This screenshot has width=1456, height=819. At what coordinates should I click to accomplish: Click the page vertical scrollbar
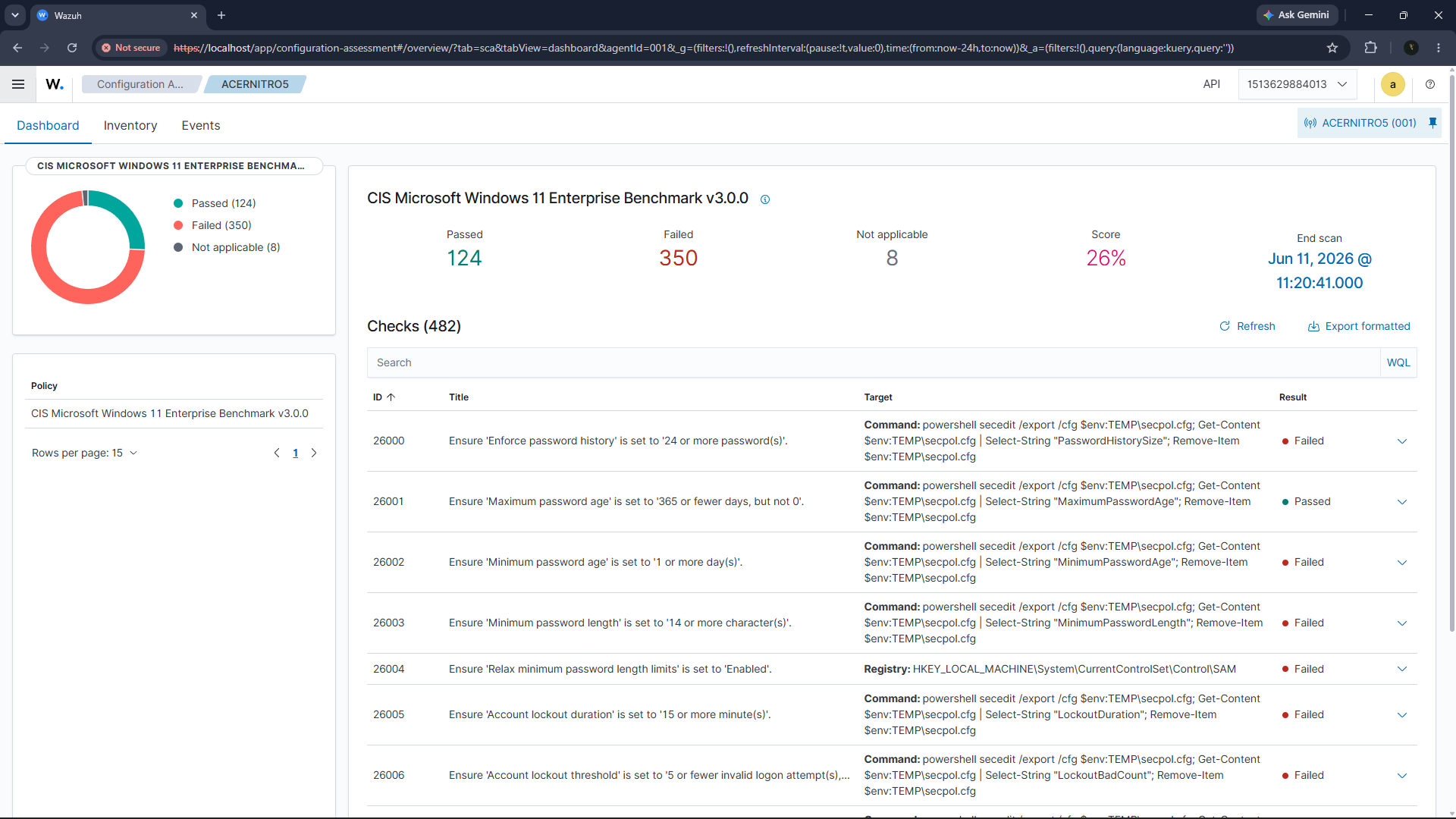[1451, 353]
